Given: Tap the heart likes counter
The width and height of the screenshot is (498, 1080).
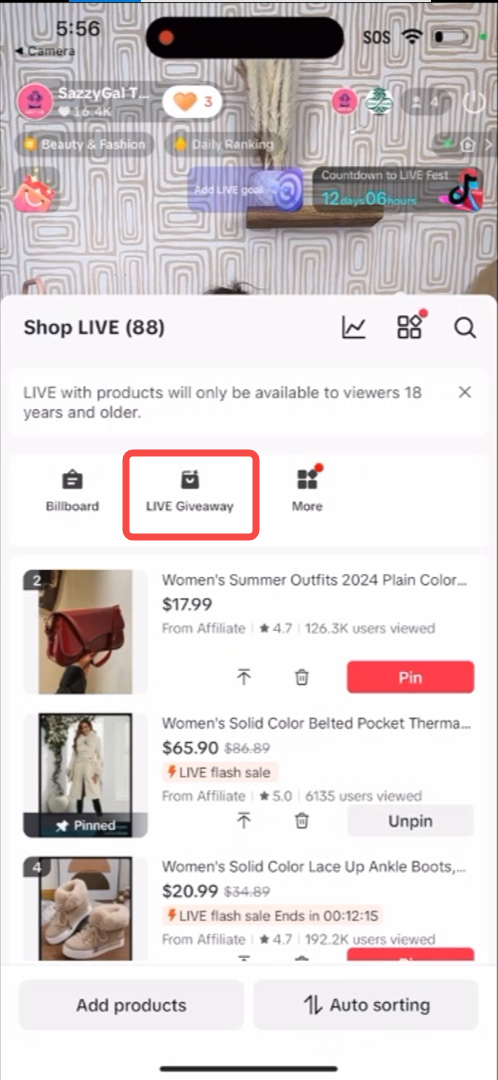Looking at the screenshot, I should (192, 103).
